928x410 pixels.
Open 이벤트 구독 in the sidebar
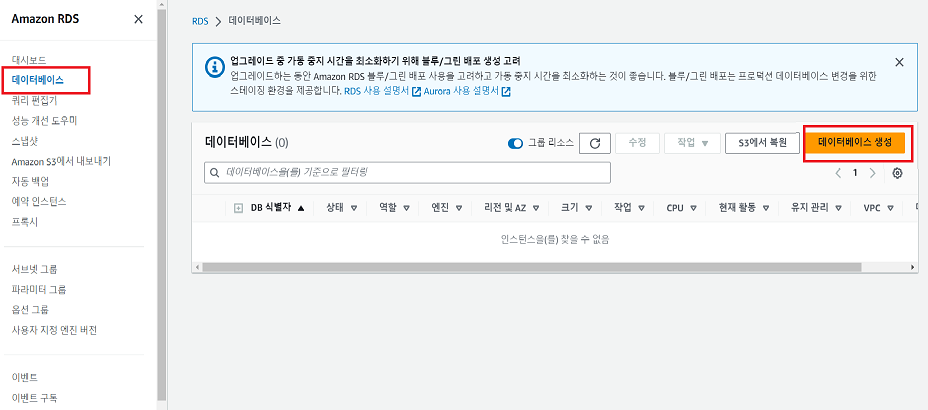[34, 398]
